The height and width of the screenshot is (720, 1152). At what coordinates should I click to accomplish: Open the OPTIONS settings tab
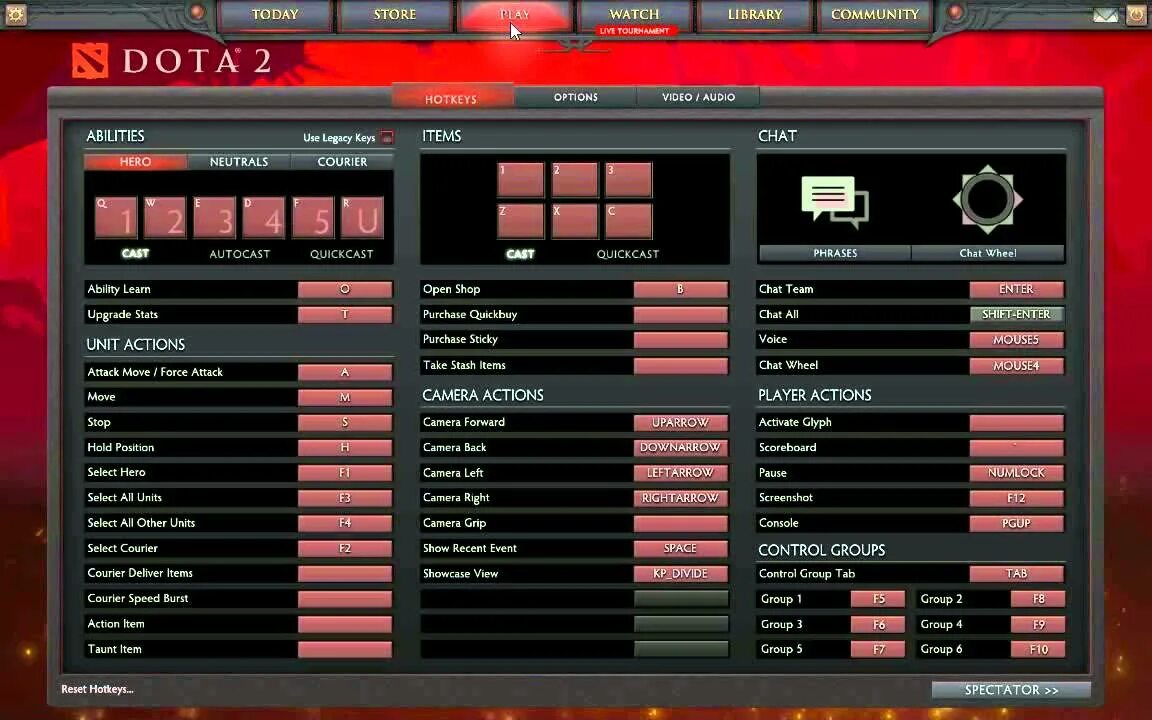pyautogui.click(x=576, y=97)
